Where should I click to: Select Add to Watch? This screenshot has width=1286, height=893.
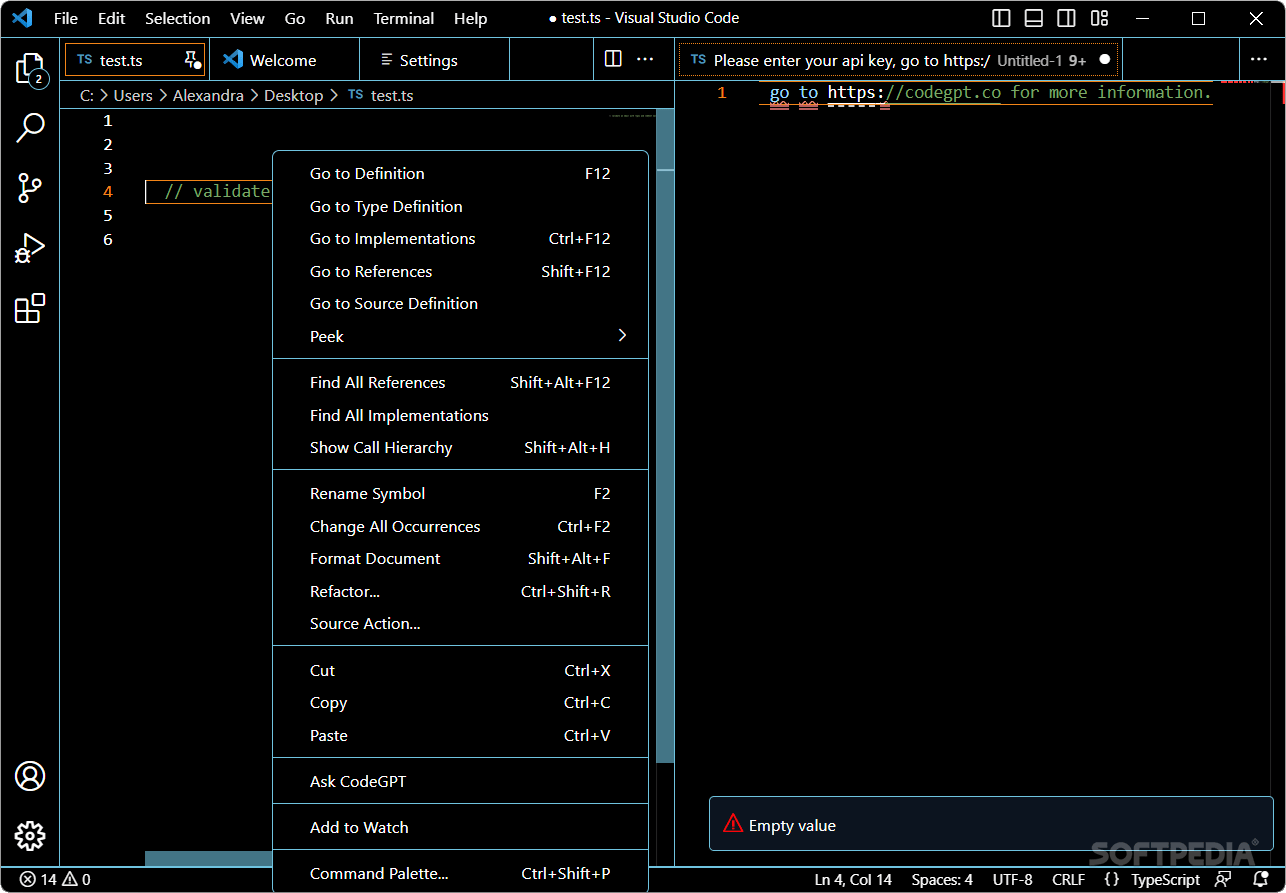click(460, 827)
